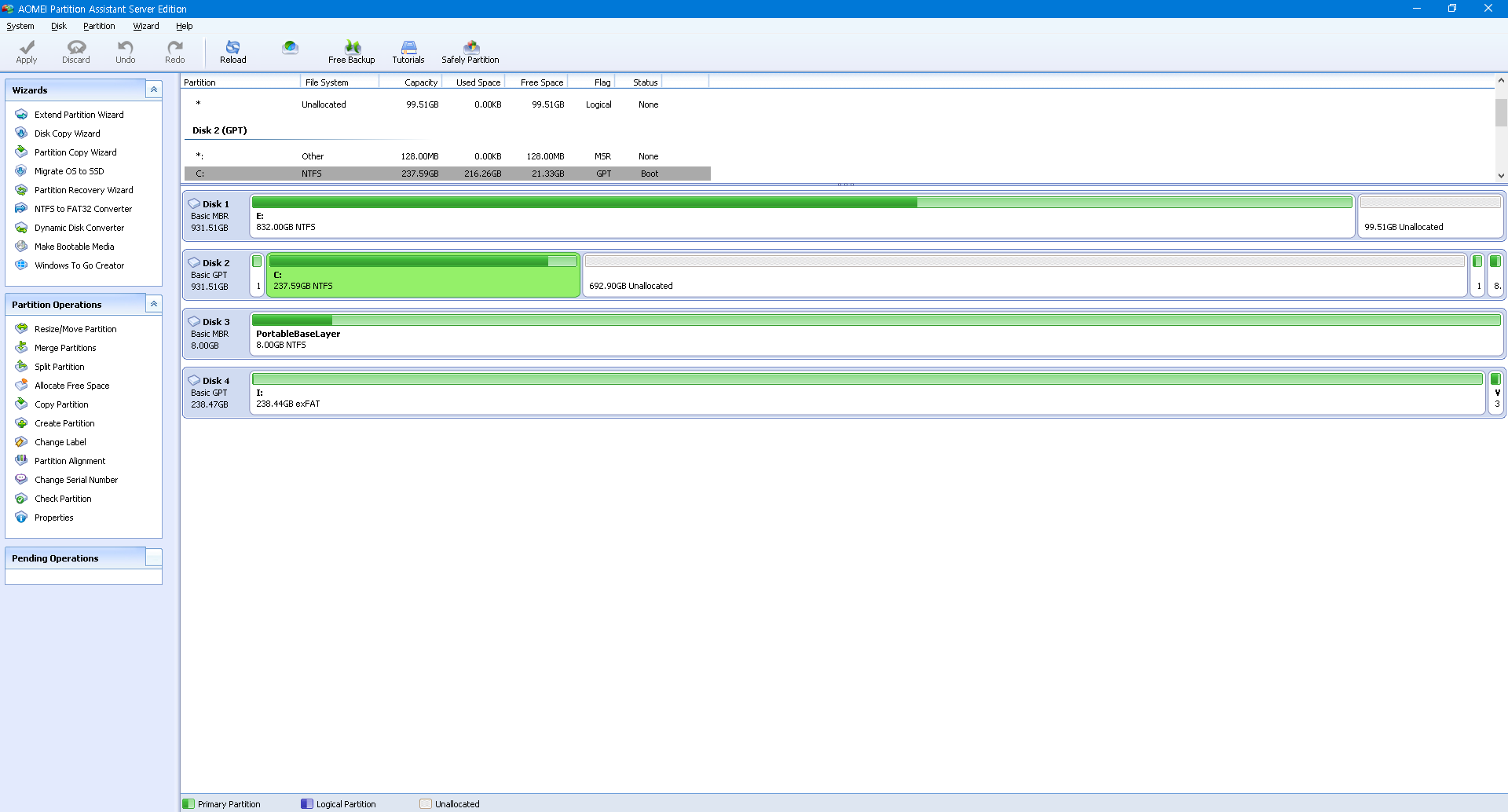Open the Help menu
The height and width of the screenshot is (812, 1508).
click(185, 26)
